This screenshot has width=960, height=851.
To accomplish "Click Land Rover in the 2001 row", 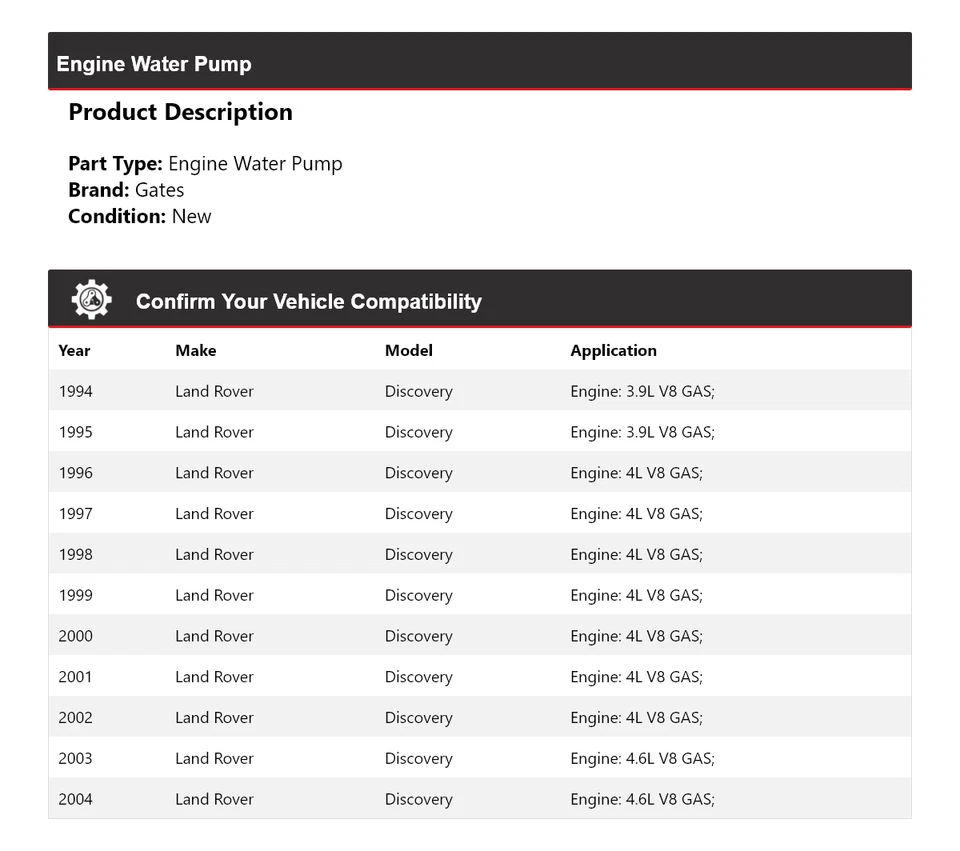I will (214, 677).
